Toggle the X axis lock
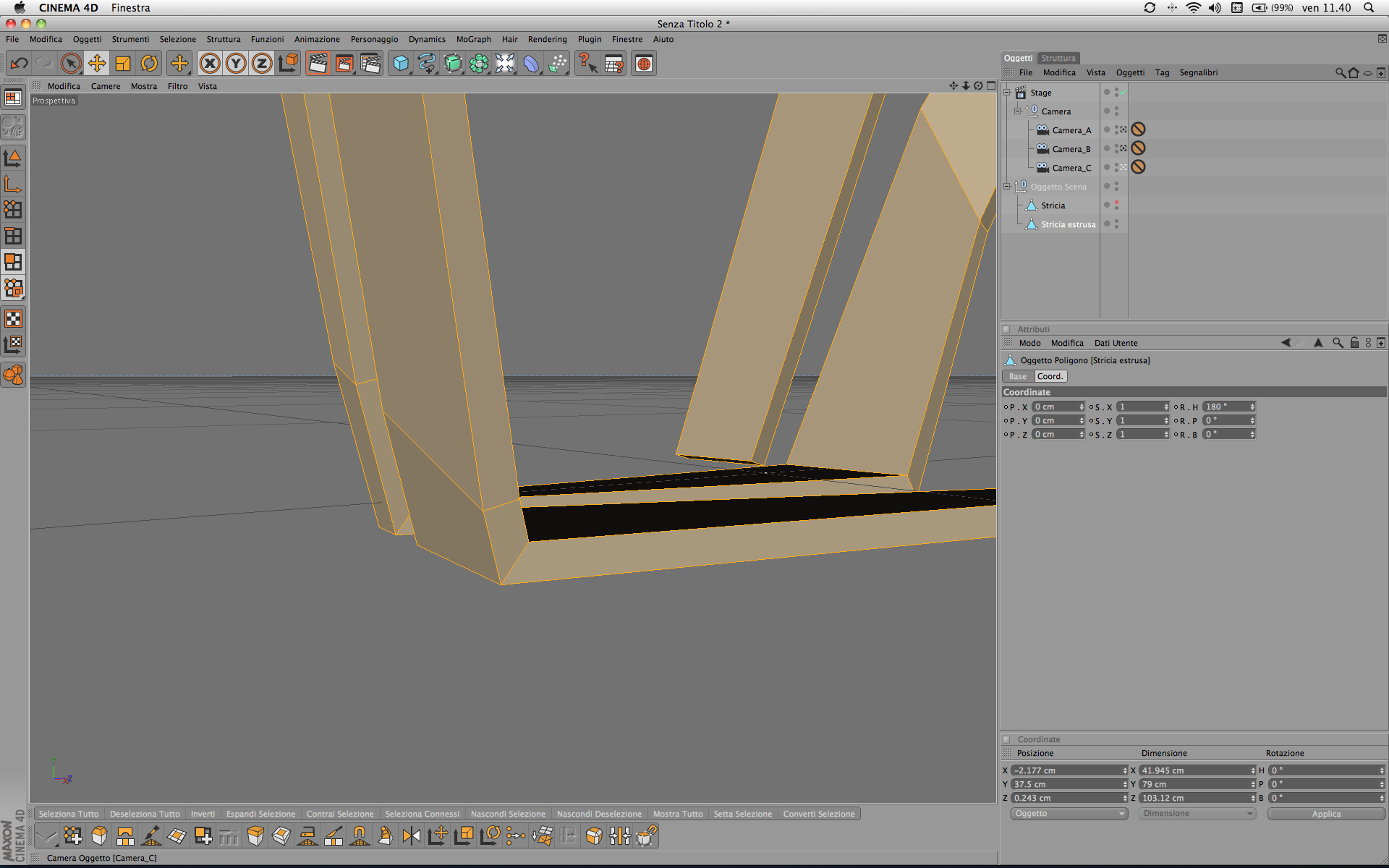Viewport: 1389px width, 868px height. click(210, 64)
